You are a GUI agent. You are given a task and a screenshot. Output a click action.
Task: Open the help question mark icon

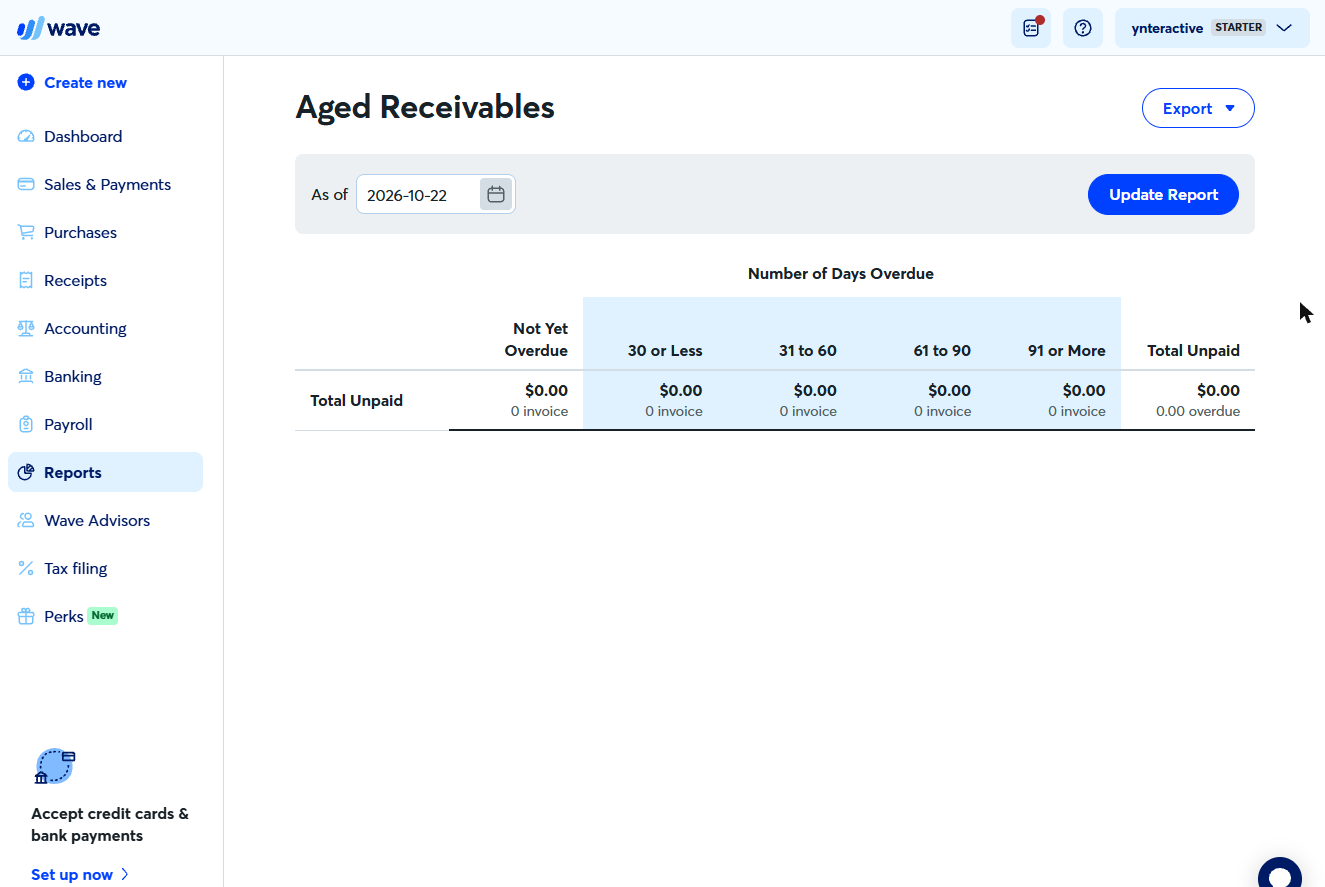pyautogui.click(x=1082, y=28)
